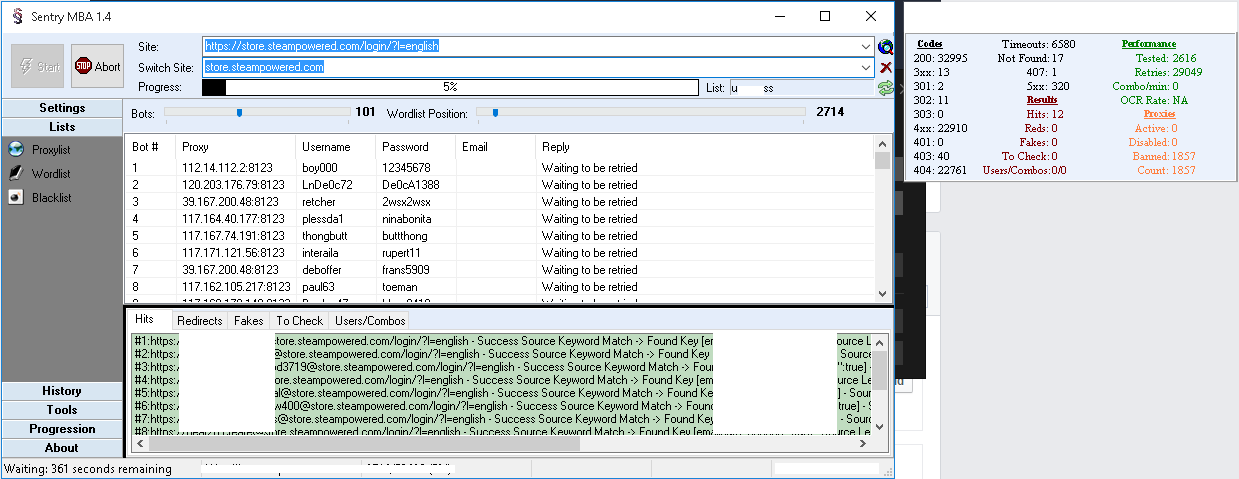
Task: Click the Email column header
Action: click(x=495, y=147)
